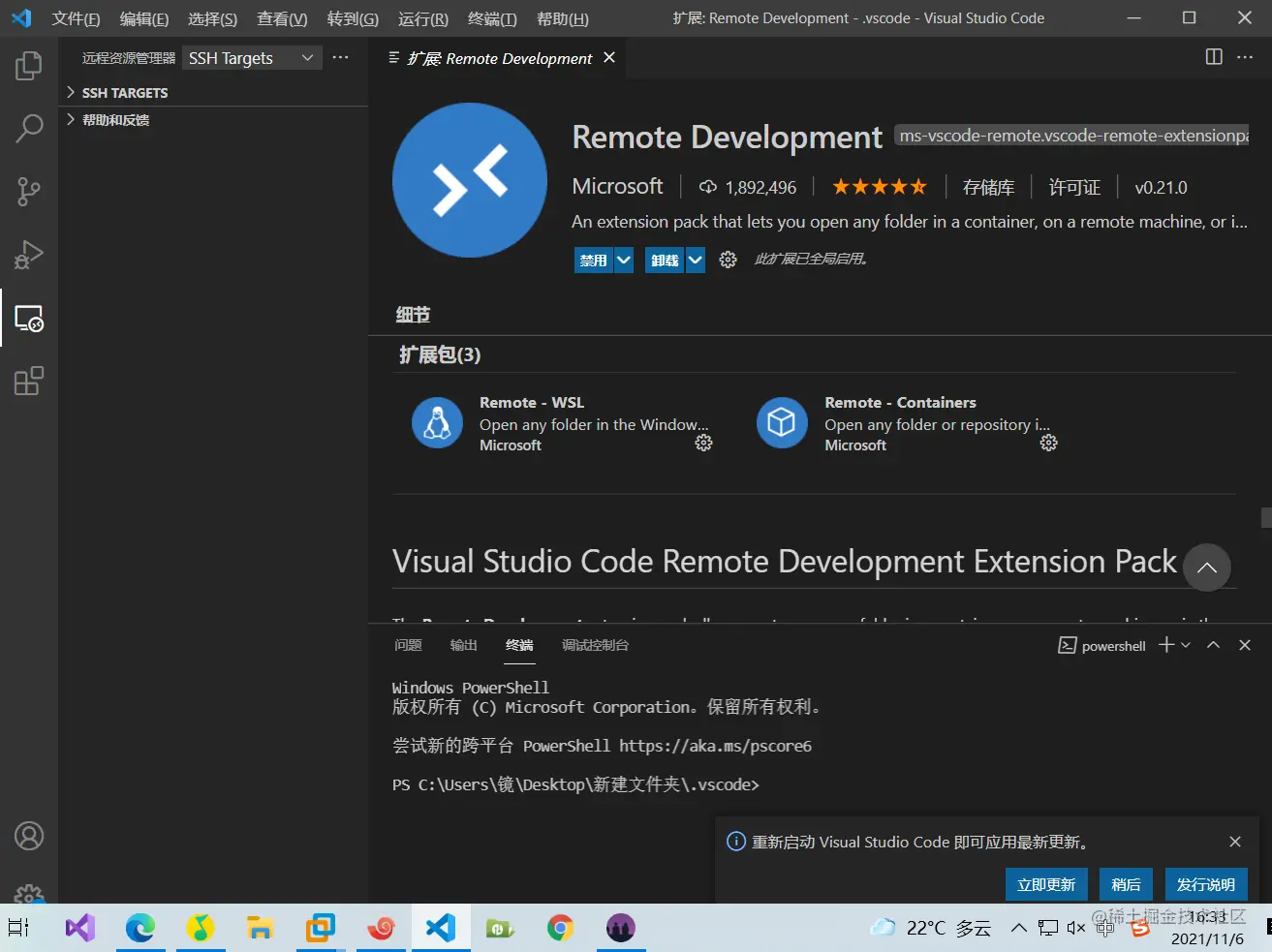Open the extension settings gear next to 卸载
1272x952 pixels.
pyautogui.click(x=728, y=260)
